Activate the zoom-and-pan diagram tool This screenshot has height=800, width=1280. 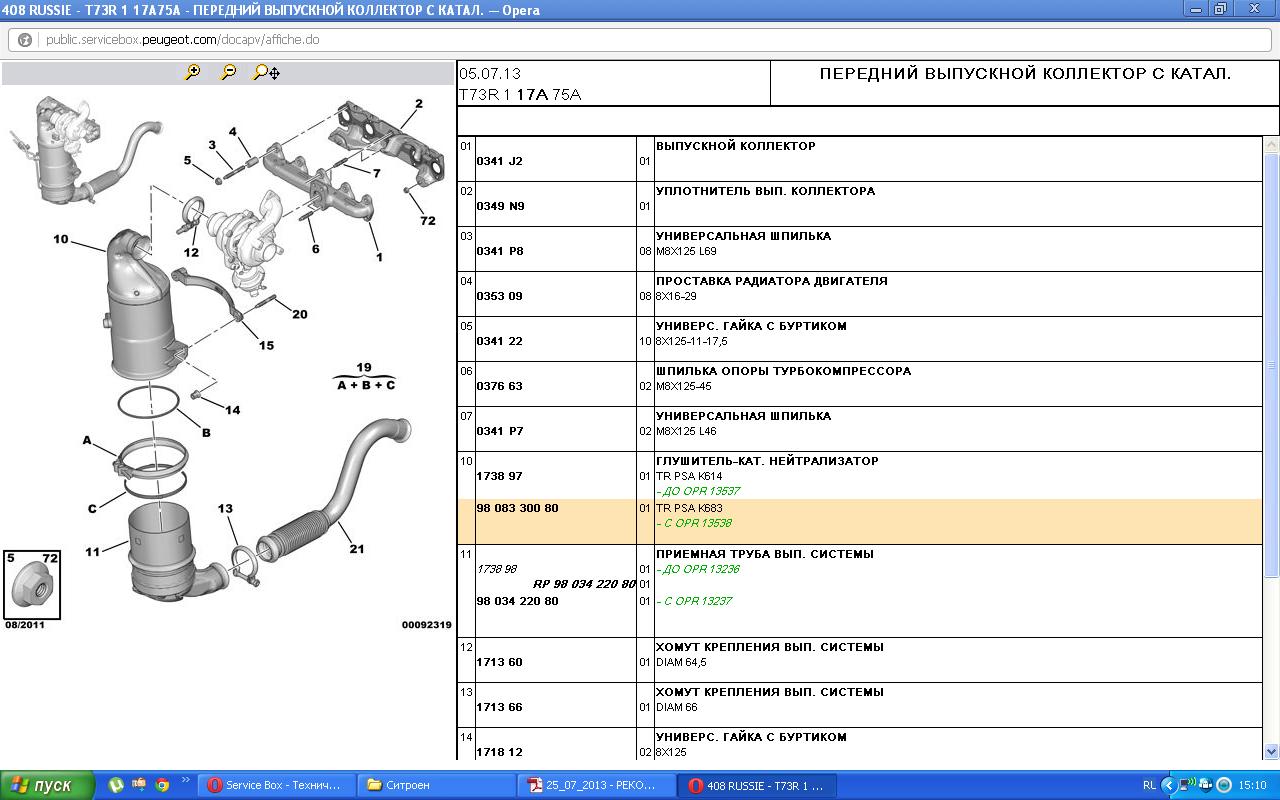coord(266,72)
